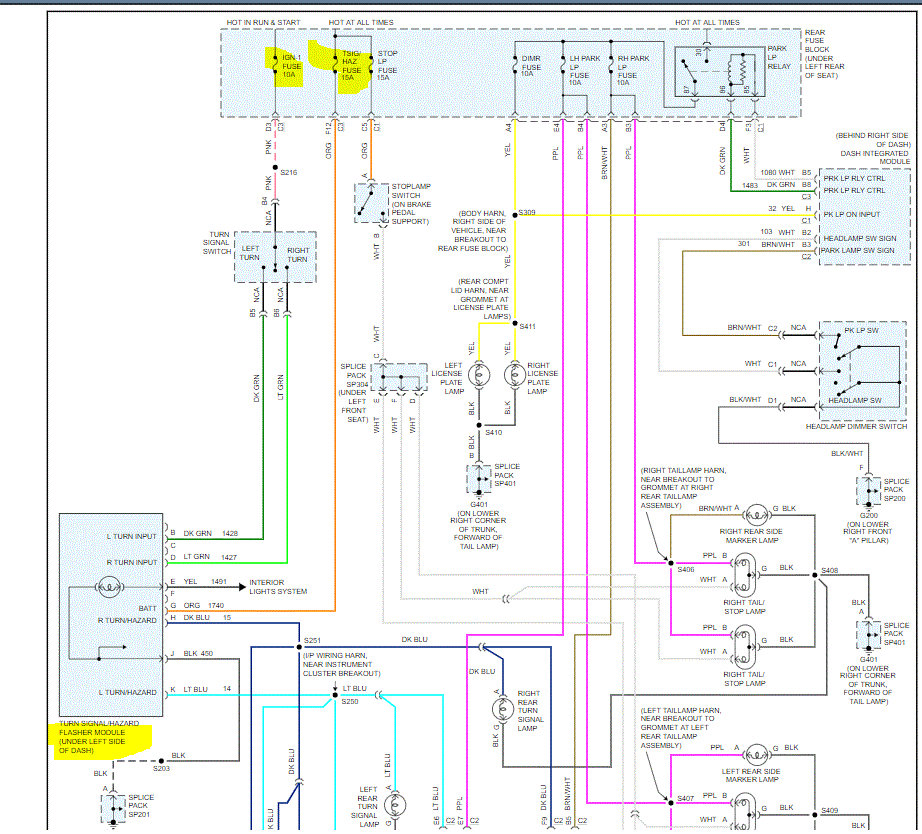The width and height of the screenshot is (922, 834).
Task: Click the highlighted IGN 1 FUSE 10A label
Action: click(292, 66)
